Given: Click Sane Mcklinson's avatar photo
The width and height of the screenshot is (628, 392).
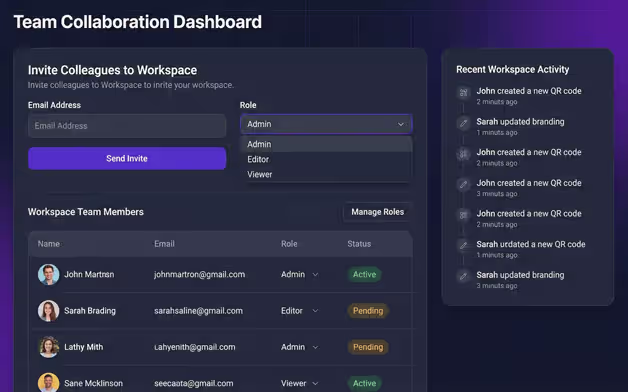Looking at the screenshot, I should pos(48,383).
